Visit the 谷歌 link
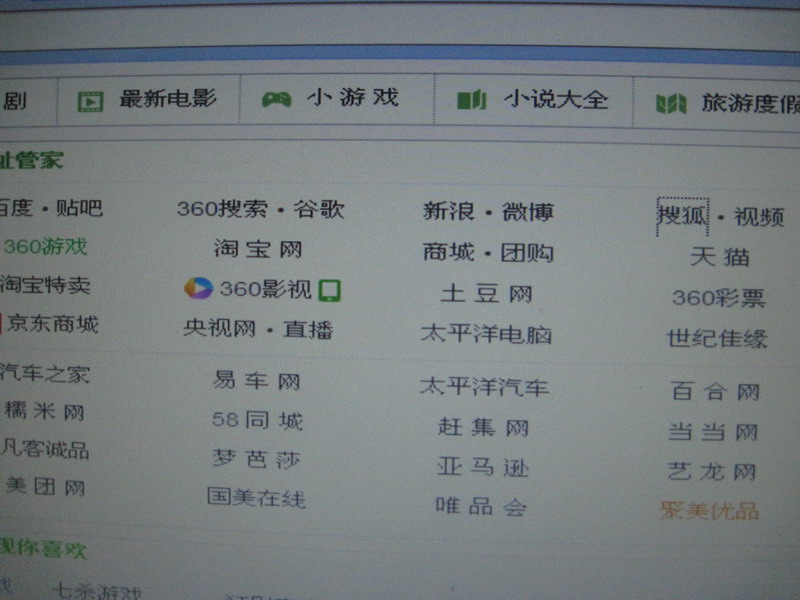 (x=319, y=209)
